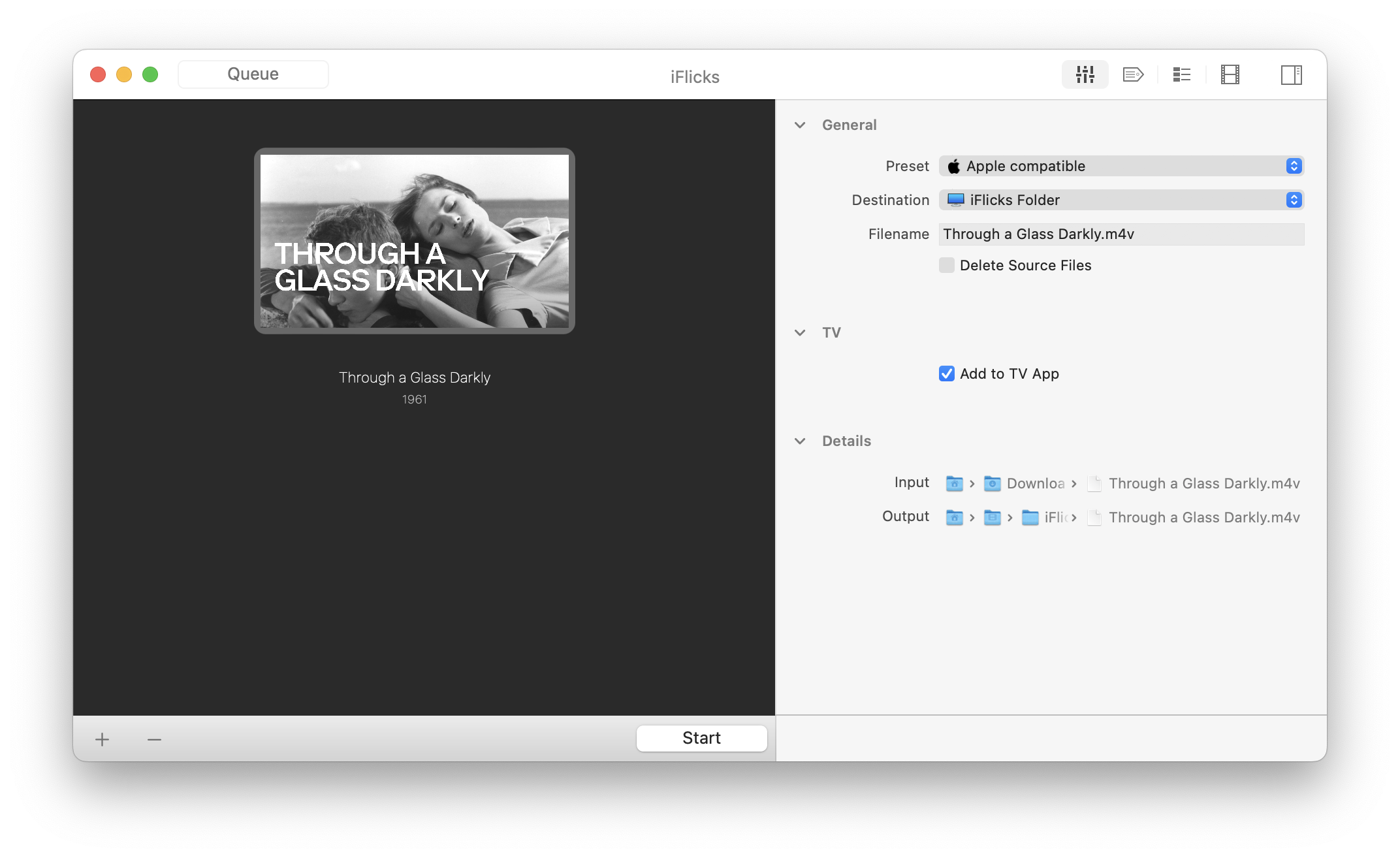1400x858 pixels.
Task: Open the Preset dropdown
Action: (x=1121, y=166)
